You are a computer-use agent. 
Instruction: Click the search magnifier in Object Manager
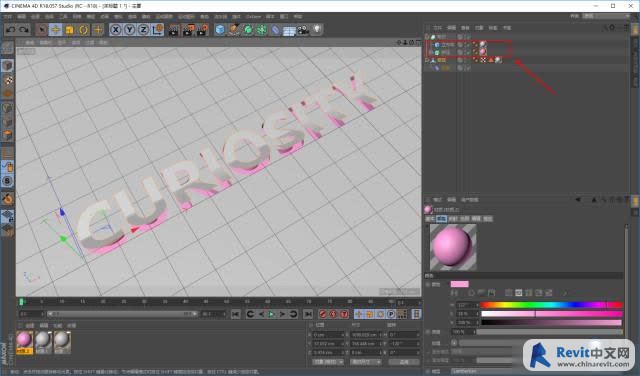coord(605,28)
